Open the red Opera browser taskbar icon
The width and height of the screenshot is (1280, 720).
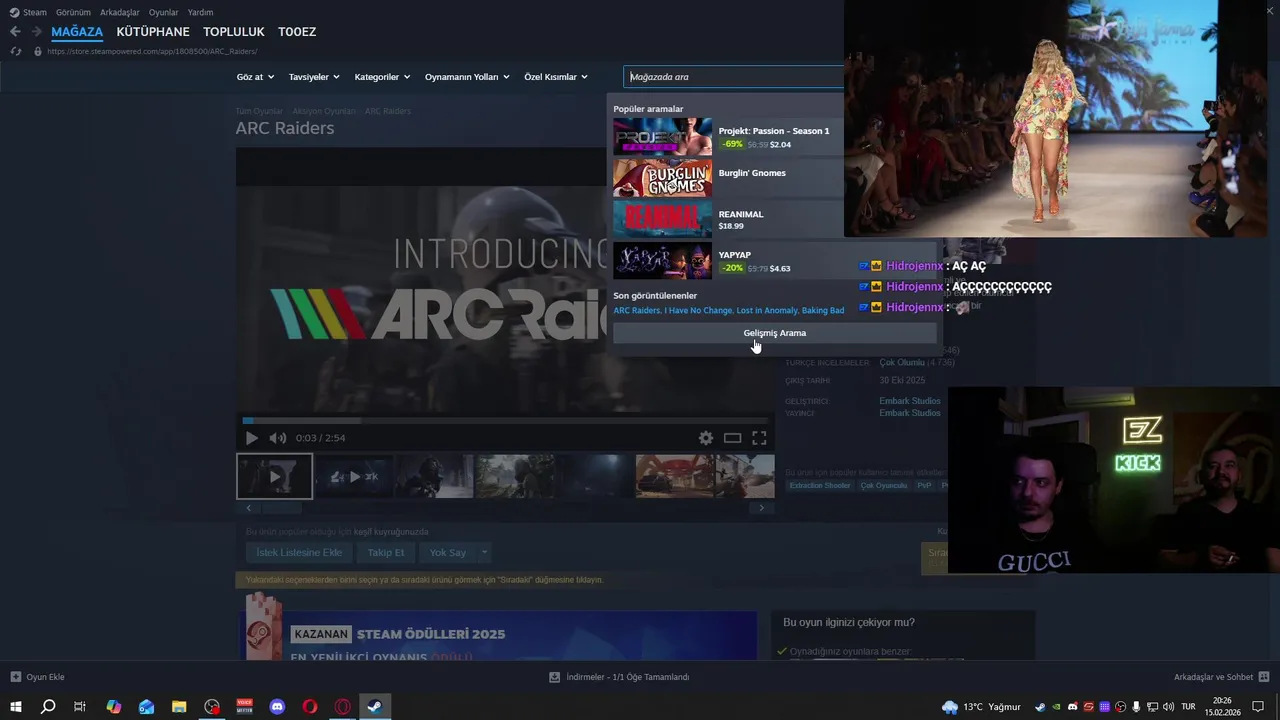pos(310,707)
